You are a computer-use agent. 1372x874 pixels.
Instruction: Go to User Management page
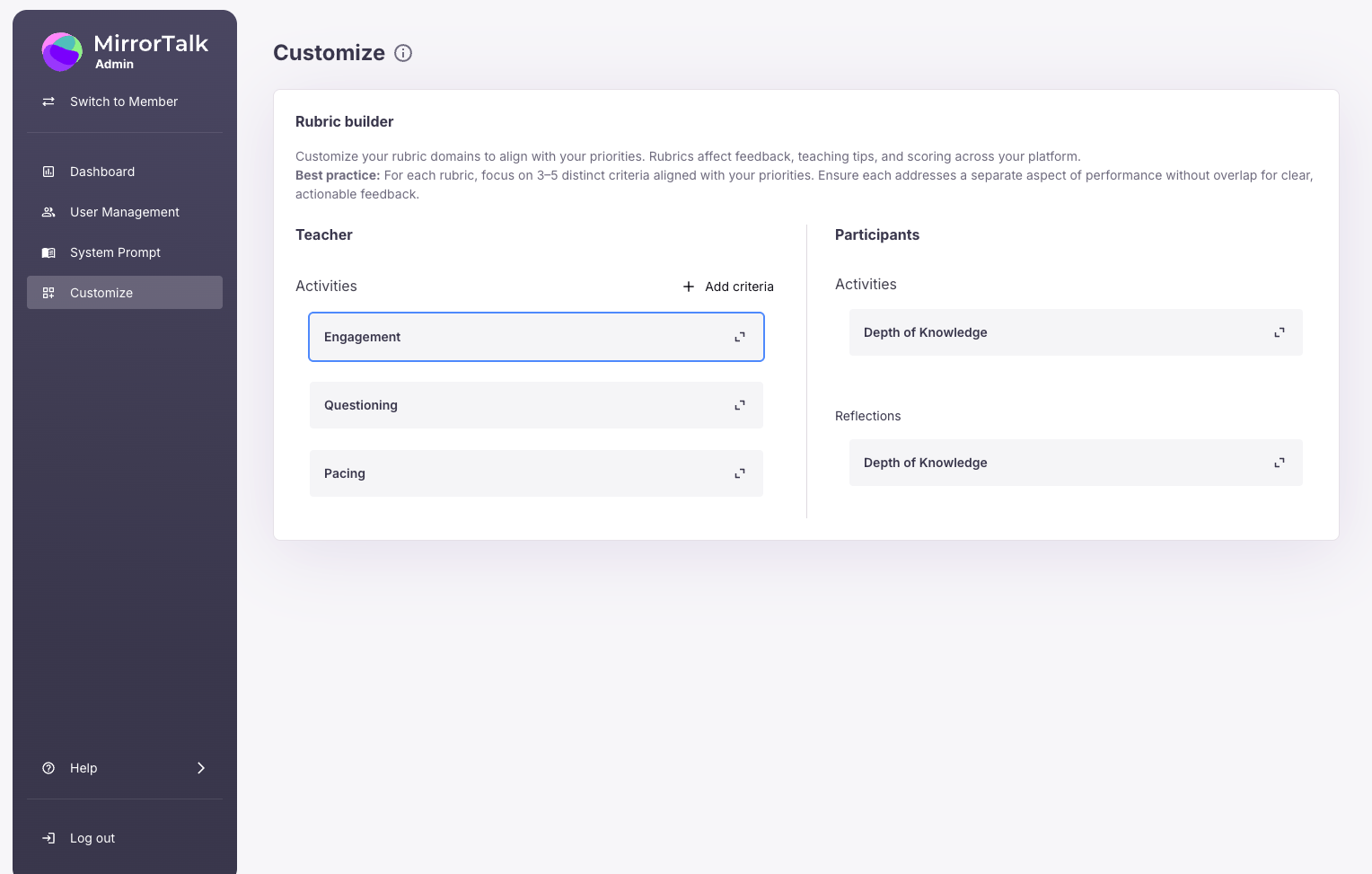125,212
